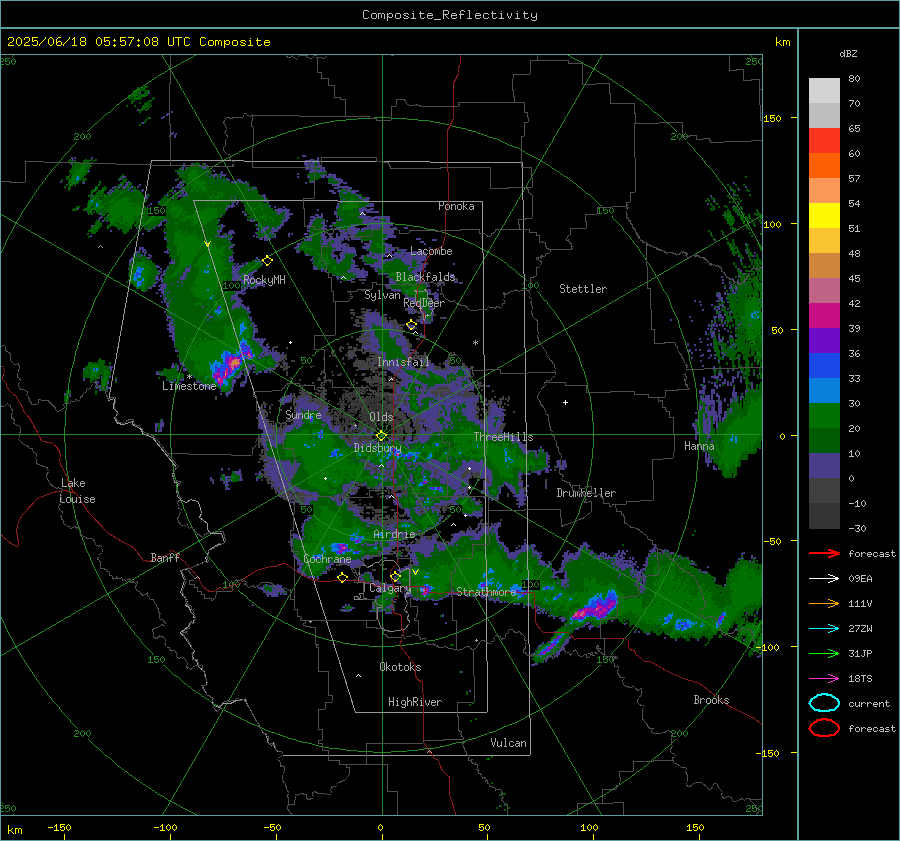Click the storm cell near Limestone

point(230,365)
